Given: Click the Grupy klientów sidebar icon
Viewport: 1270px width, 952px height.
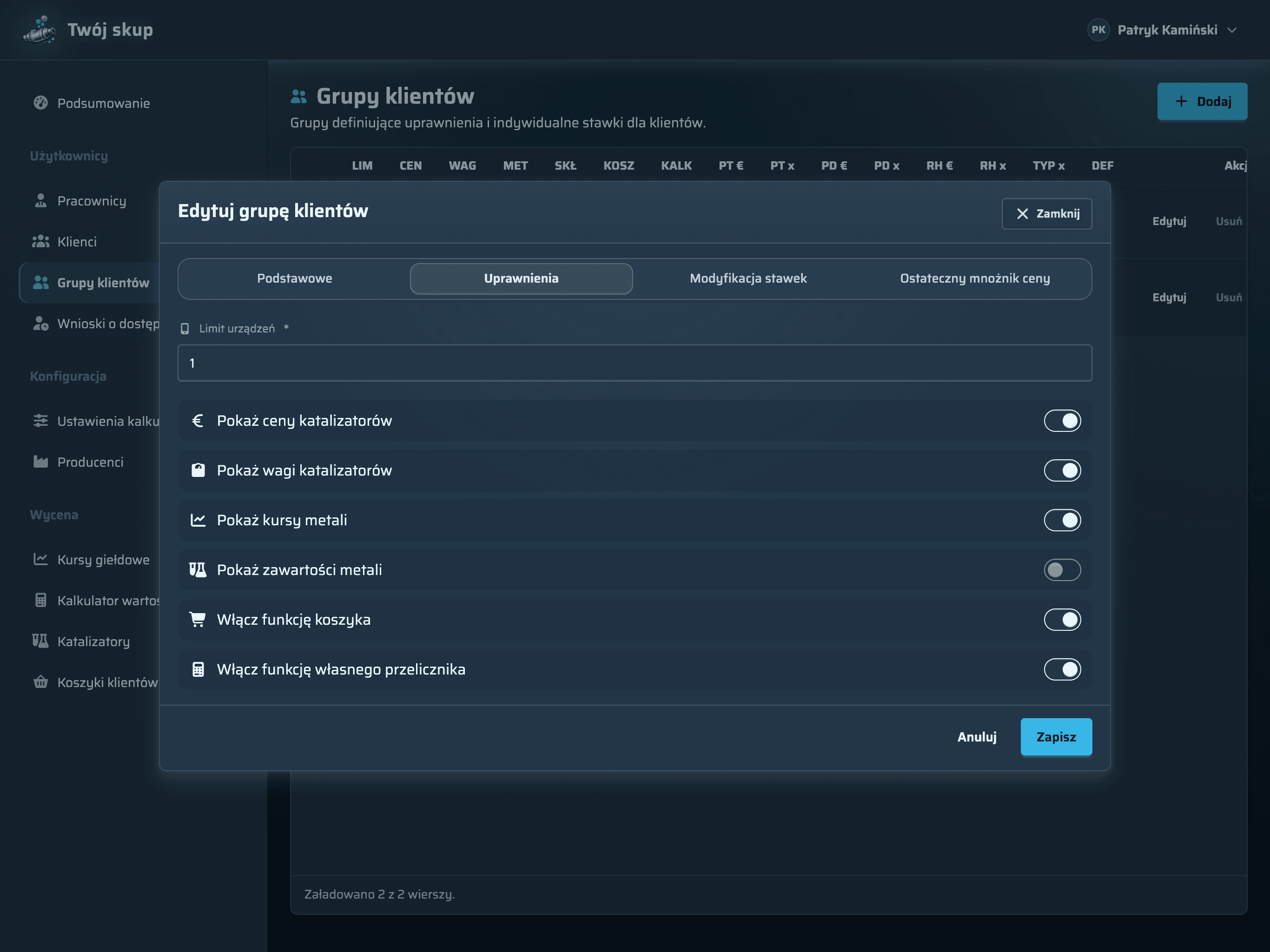Looking at the screenshot, I should 40,283.
